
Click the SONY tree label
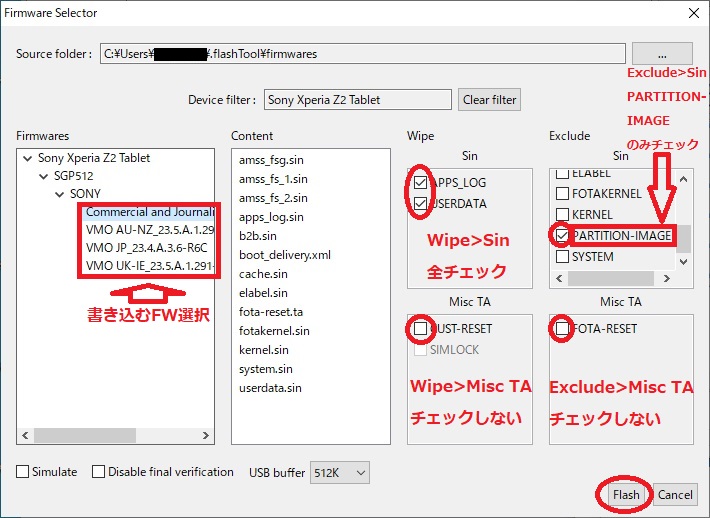(85, 194)
